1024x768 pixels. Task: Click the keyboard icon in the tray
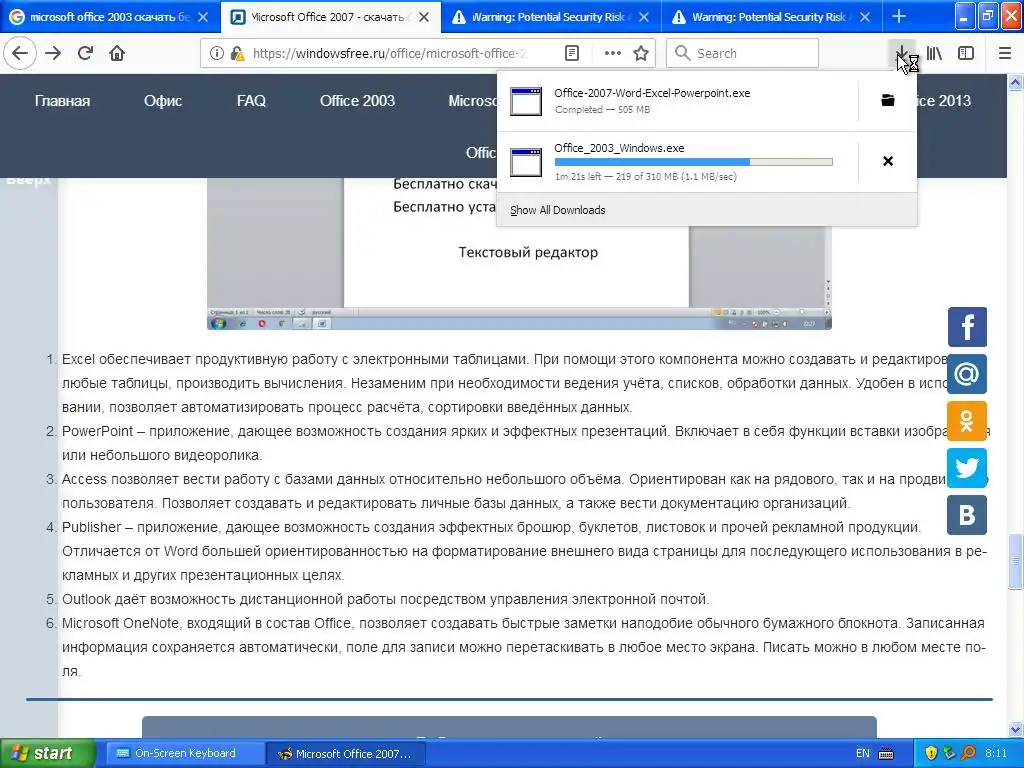click(886, 754)
